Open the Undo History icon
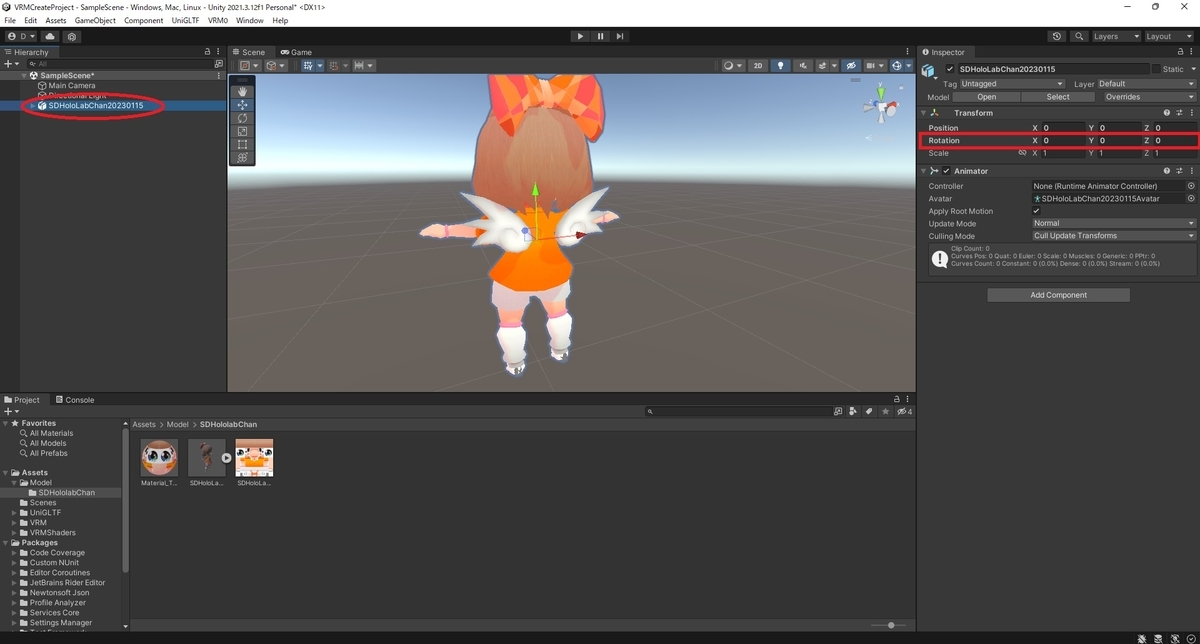The width and height of the screenshot is (1200, 644). coord(1057,36)
